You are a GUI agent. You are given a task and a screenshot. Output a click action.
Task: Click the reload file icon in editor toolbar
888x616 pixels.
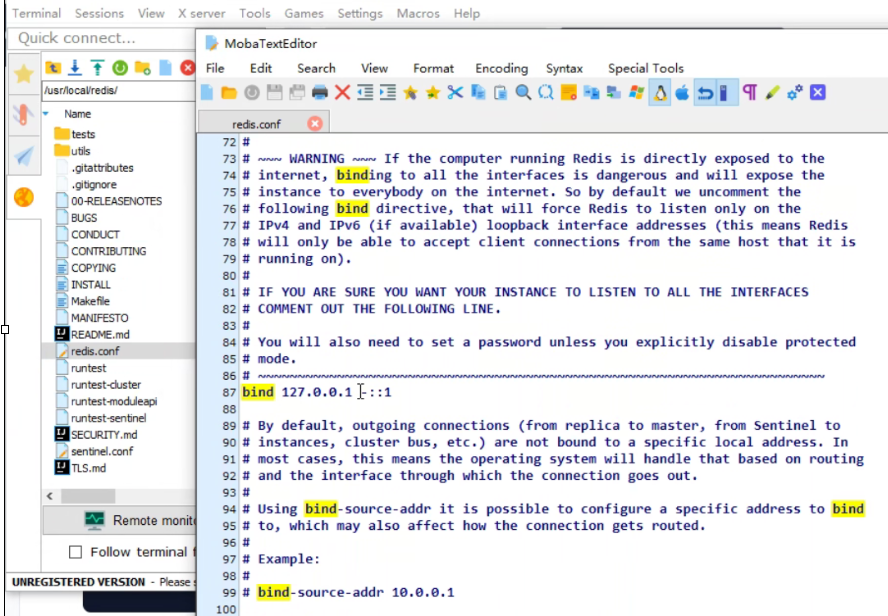(251, 92)
